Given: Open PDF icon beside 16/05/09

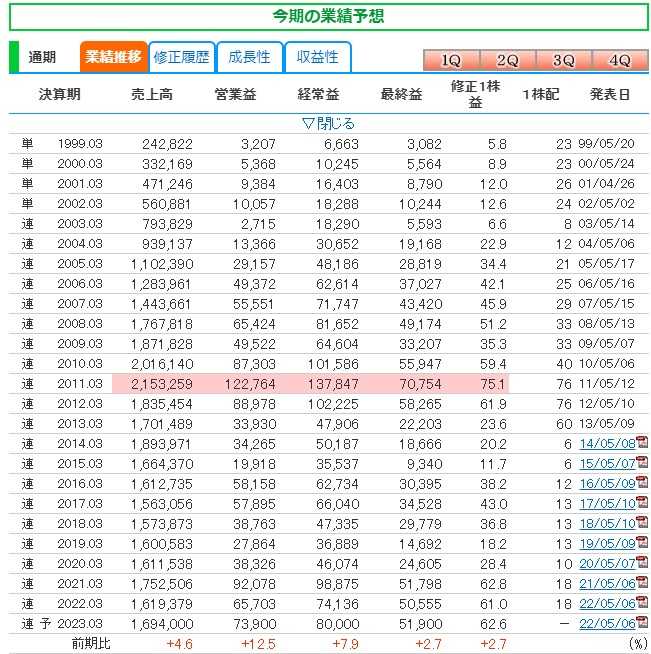Looking at the screenshot, I should click(x=642, y=482).
